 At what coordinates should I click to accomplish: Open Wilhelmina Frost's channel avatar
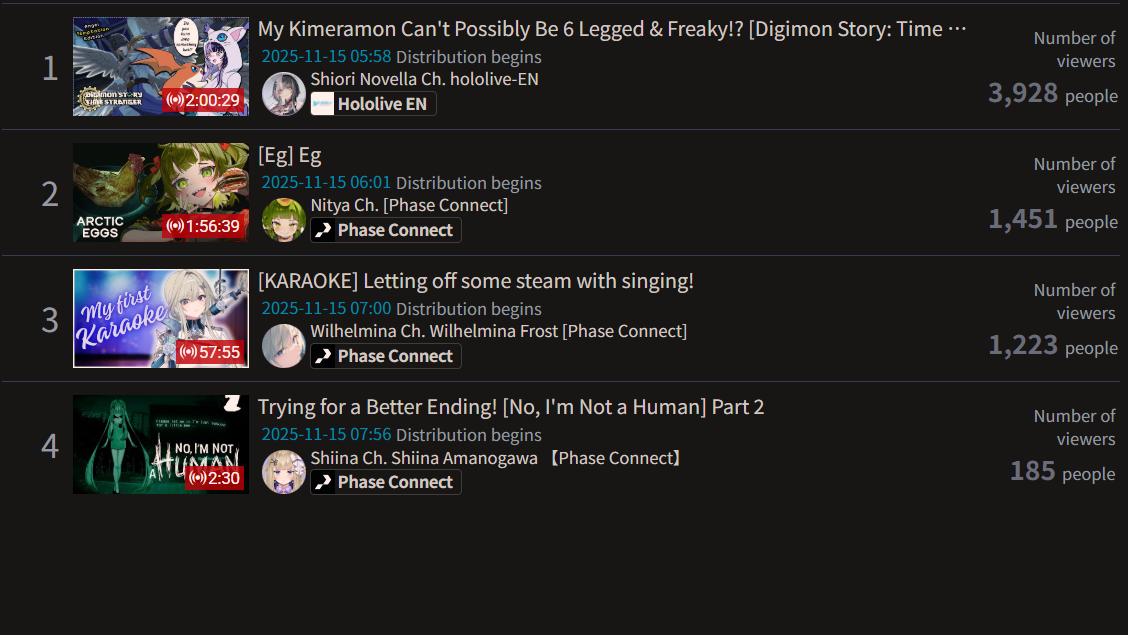coord(283,346)
